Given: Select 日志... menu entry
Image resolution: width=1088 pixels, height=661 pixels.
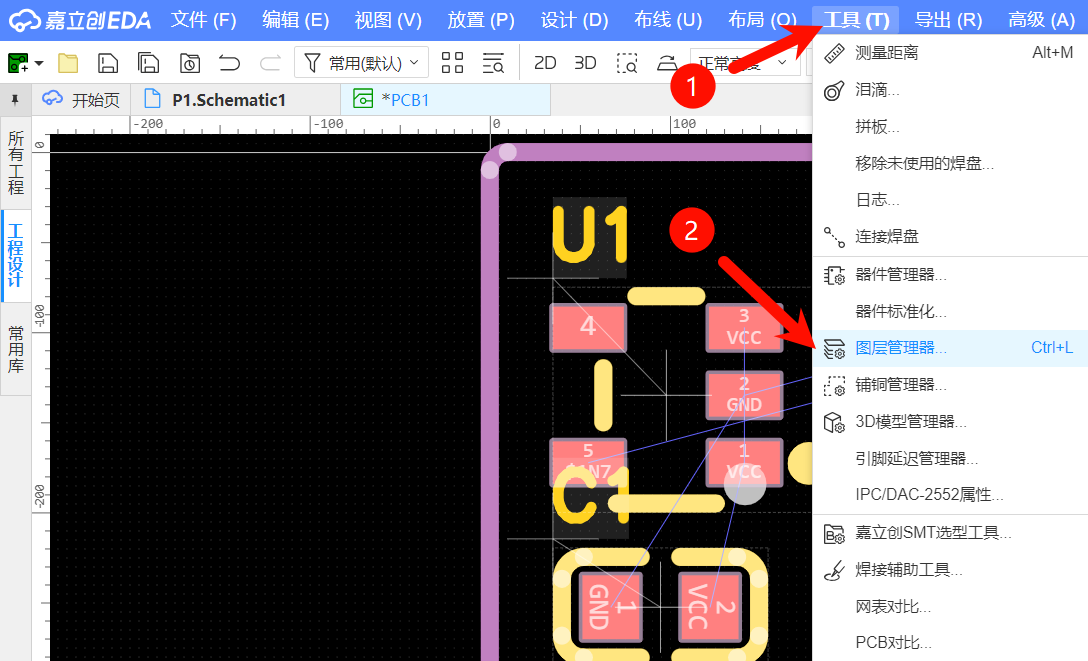Looking at the screenshot, I should click(950, 200).
